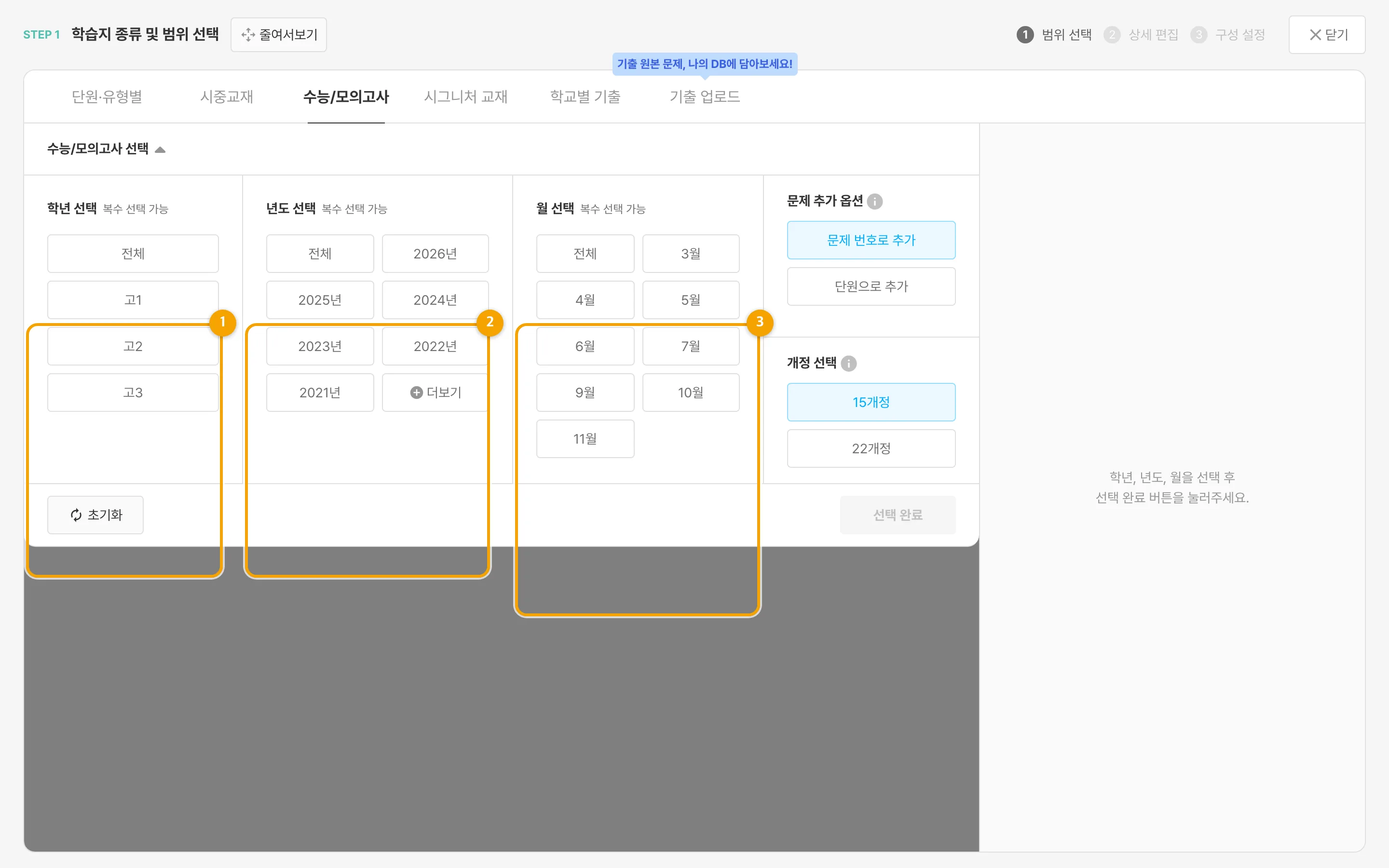Select 전체 in 학년 선택
The image size is (1389, 868).
[x=133, y=254]
